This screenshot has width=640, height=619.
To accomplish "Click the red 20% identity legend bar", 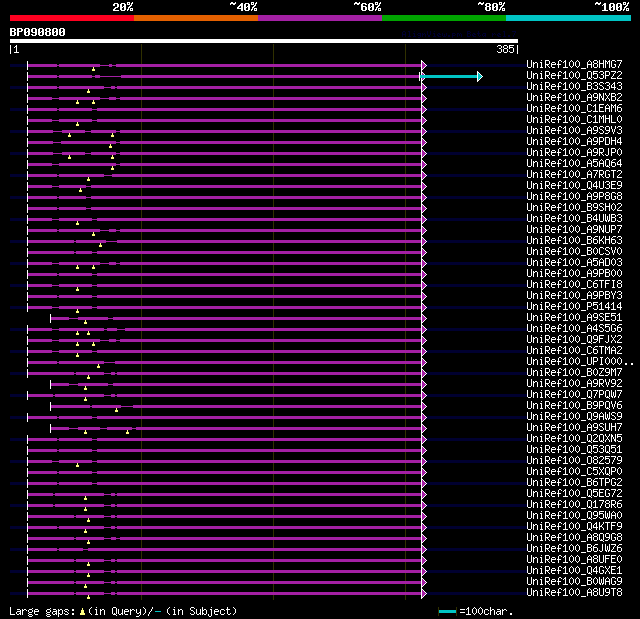I will [72, 18].
